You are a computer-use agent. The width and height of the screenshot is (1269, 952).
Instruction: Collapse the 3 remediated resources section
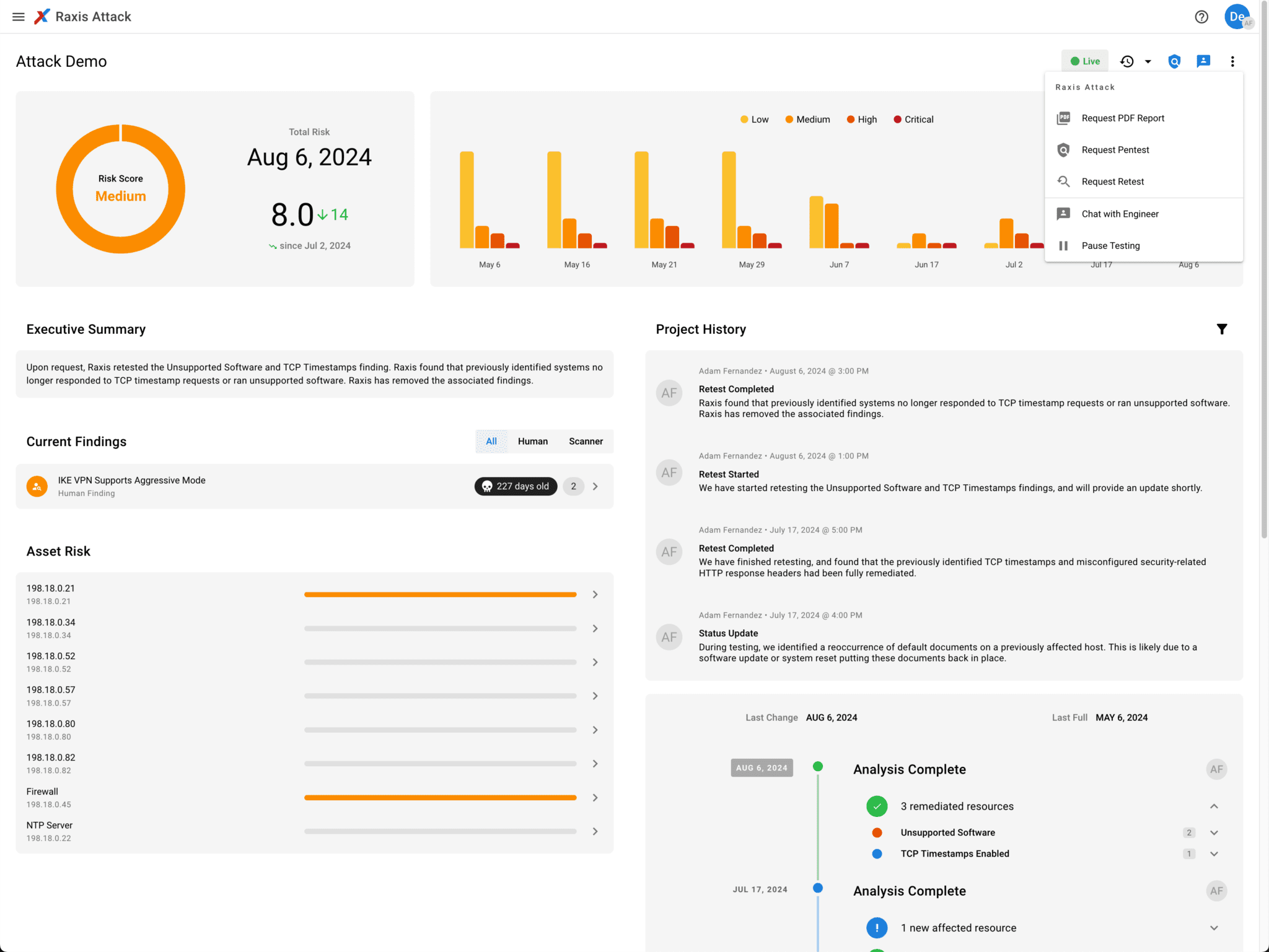tap(1214, 806)
